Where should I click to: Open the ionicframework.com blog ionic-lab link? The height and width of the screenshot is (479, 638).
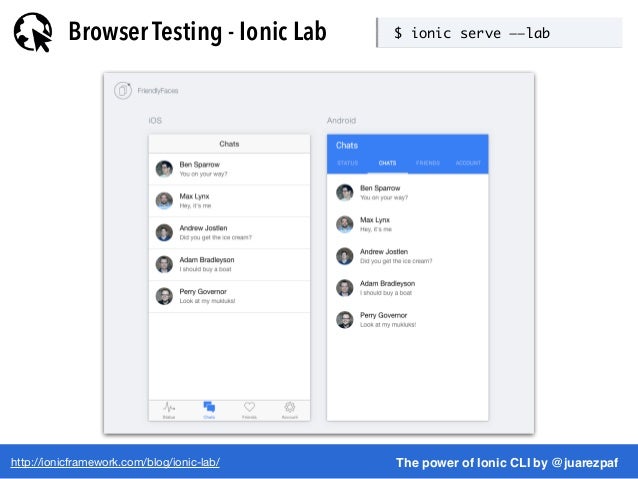pos(115,462)
